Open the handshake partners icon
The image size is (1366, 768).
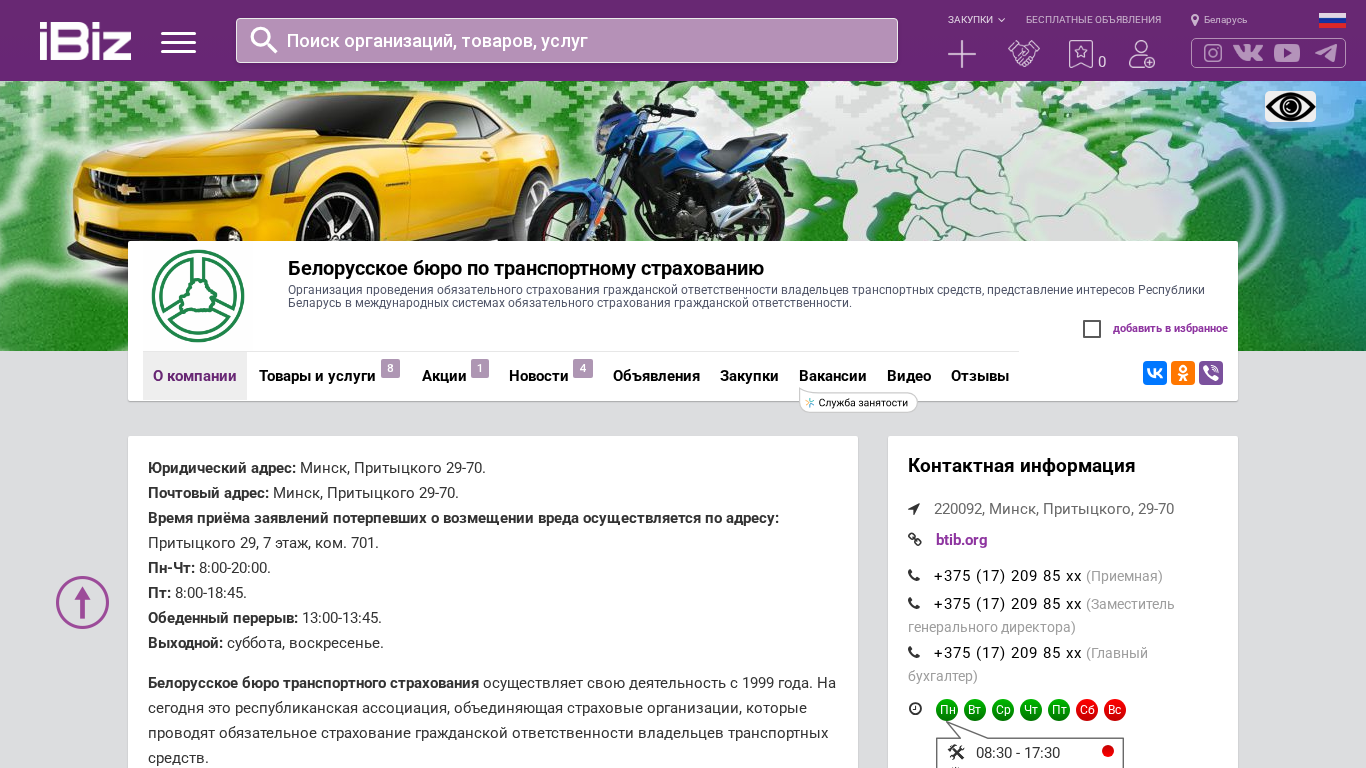coord(1023,54)
